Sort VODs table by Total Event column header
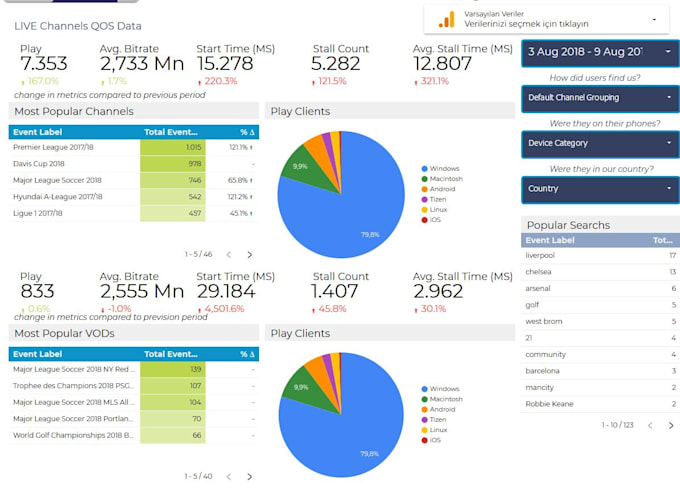 coord(171,354)
